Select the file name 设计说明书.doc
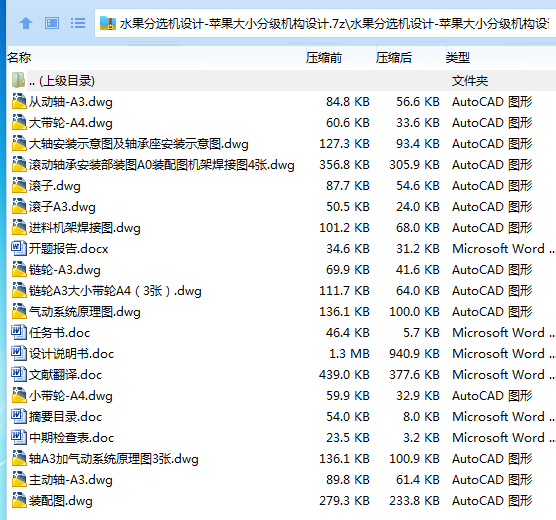The image size is (556, 520). click(x=72, y=354)
